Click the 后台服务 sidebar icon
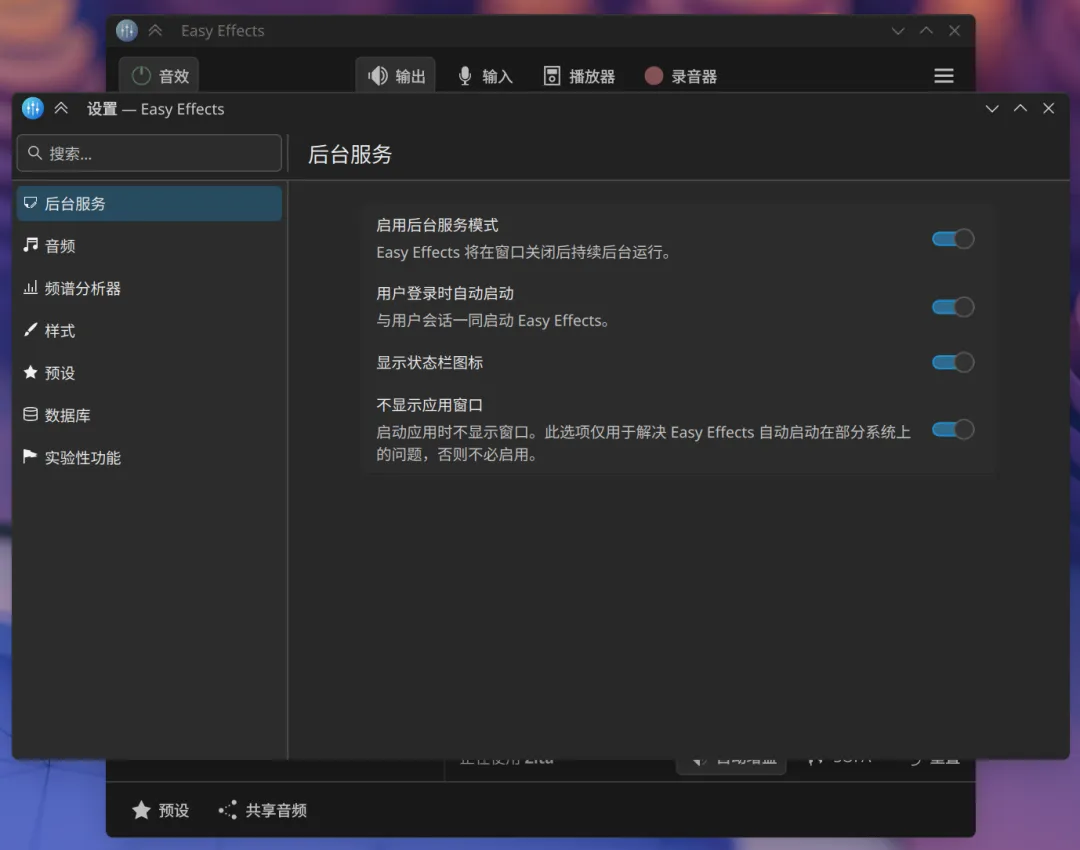The image size is (1080, 850). coord(30,203)
